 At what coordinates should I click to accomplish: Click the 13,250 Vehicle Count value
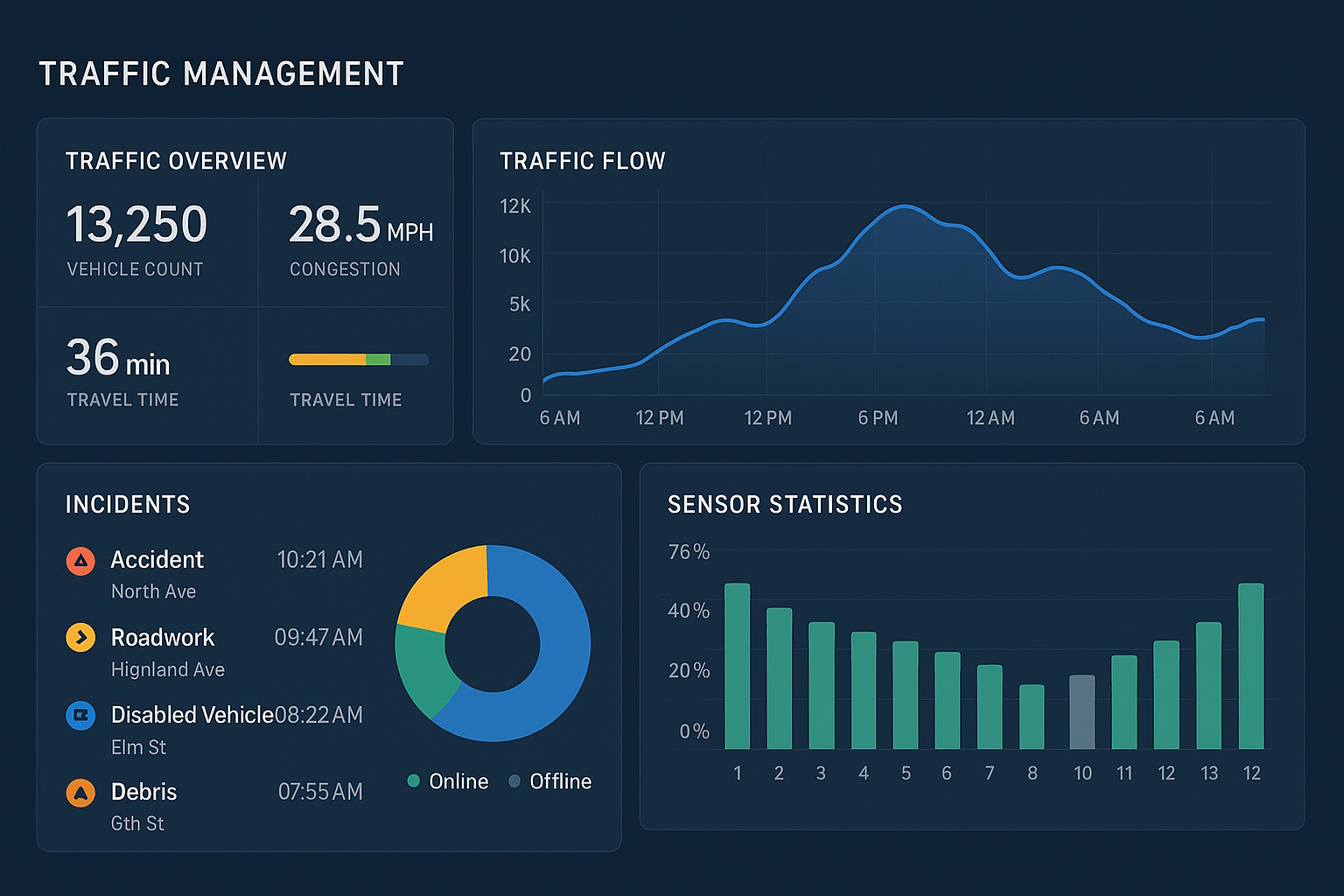point(137,223)
